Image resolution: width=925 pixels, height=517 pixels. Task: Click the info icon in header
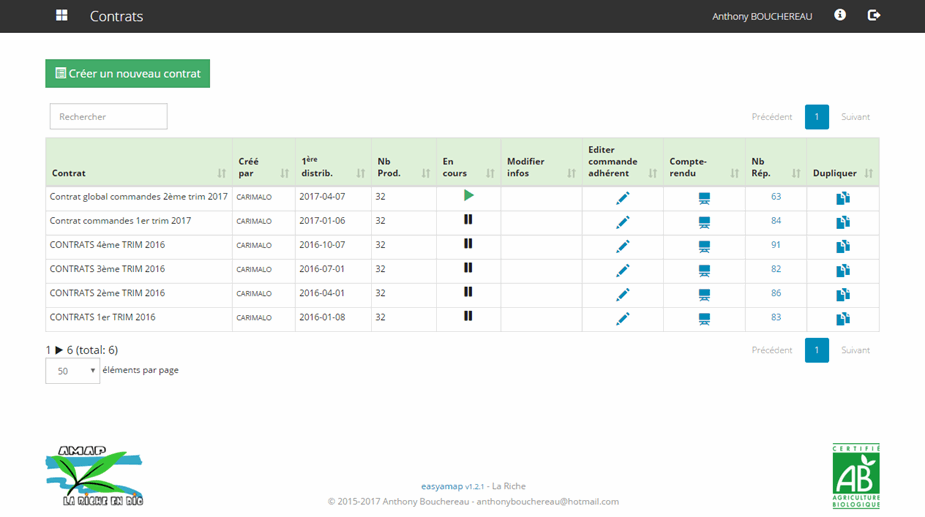click(840, 16)
